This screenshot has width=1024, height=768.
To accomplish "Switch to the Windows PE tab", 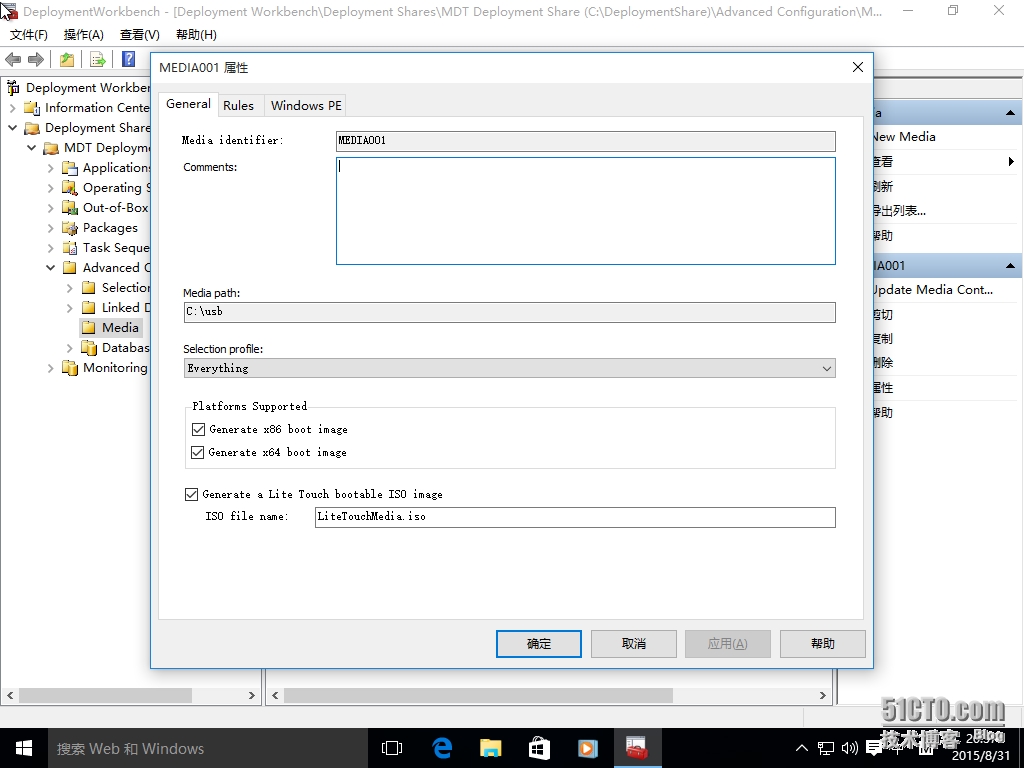I will (306, 105).
